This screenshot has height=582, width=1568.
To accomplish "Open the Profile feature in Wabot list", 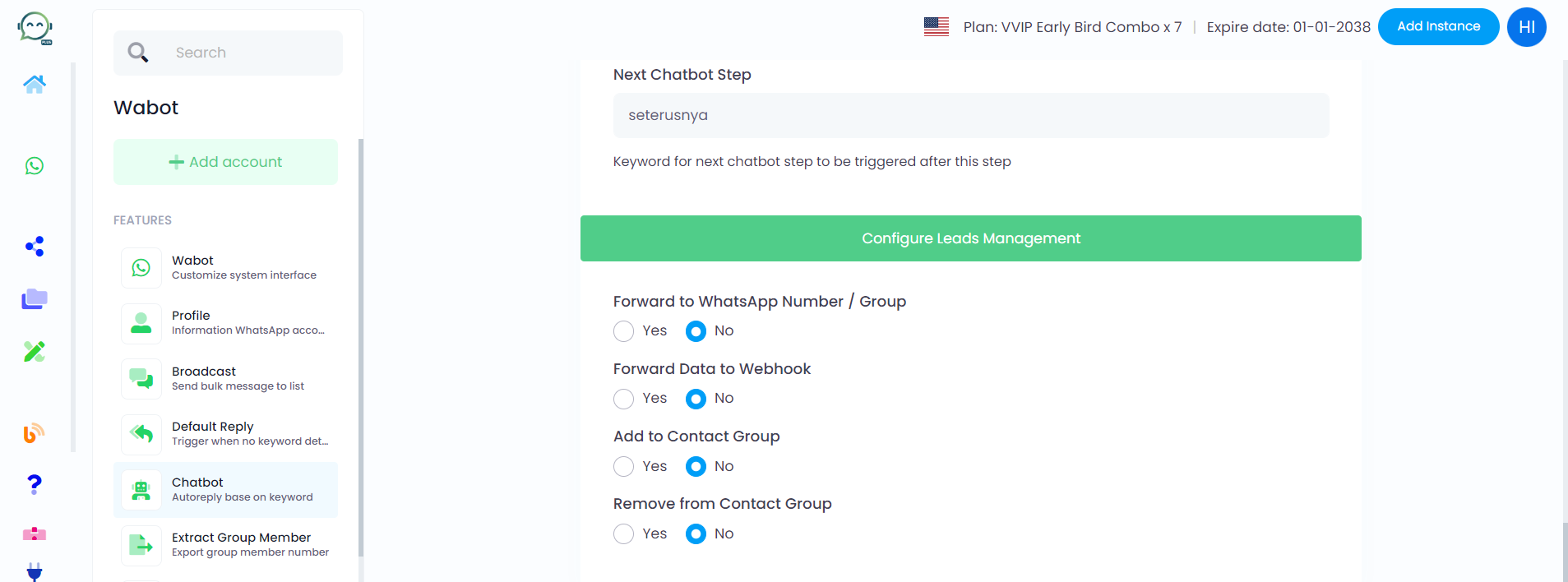I will (226, 322).
